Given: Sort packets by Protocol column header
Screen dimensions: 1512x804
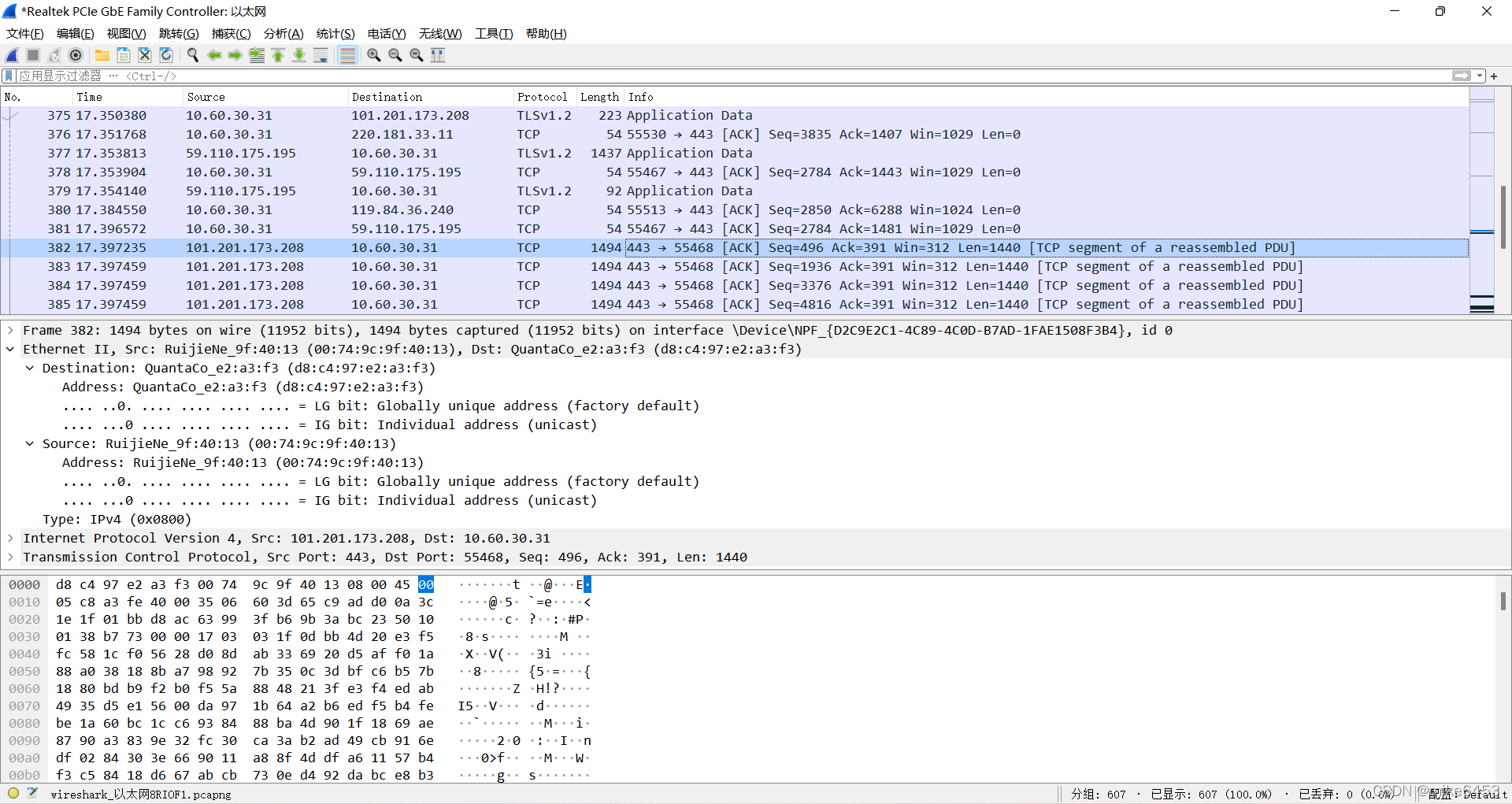Looking at the screenshot, I should (545, 97).
